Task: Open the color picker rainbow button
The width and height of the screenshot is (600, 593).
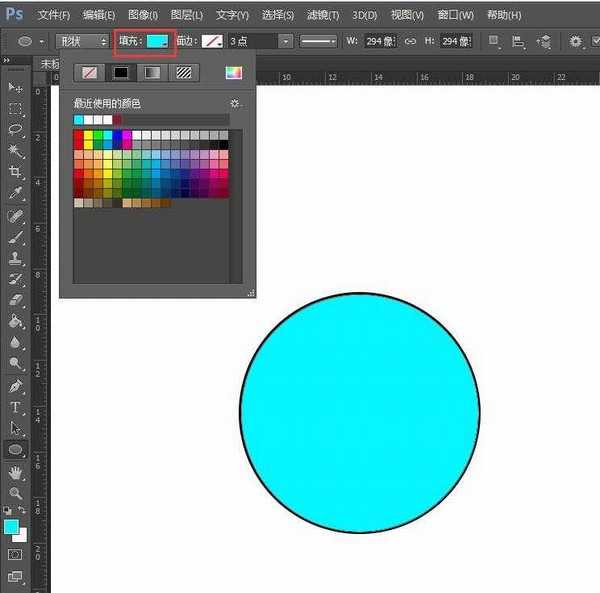Action: [233, 72]
